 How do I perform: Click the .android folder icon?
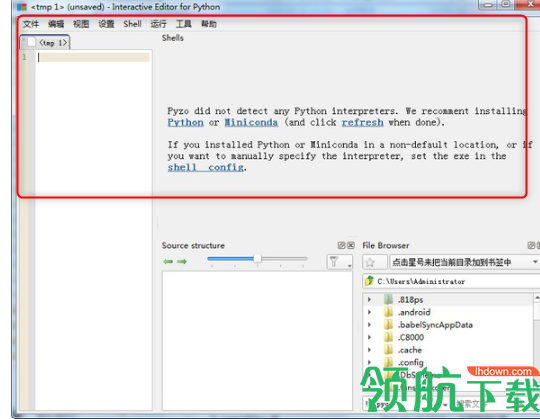(388, 312)
